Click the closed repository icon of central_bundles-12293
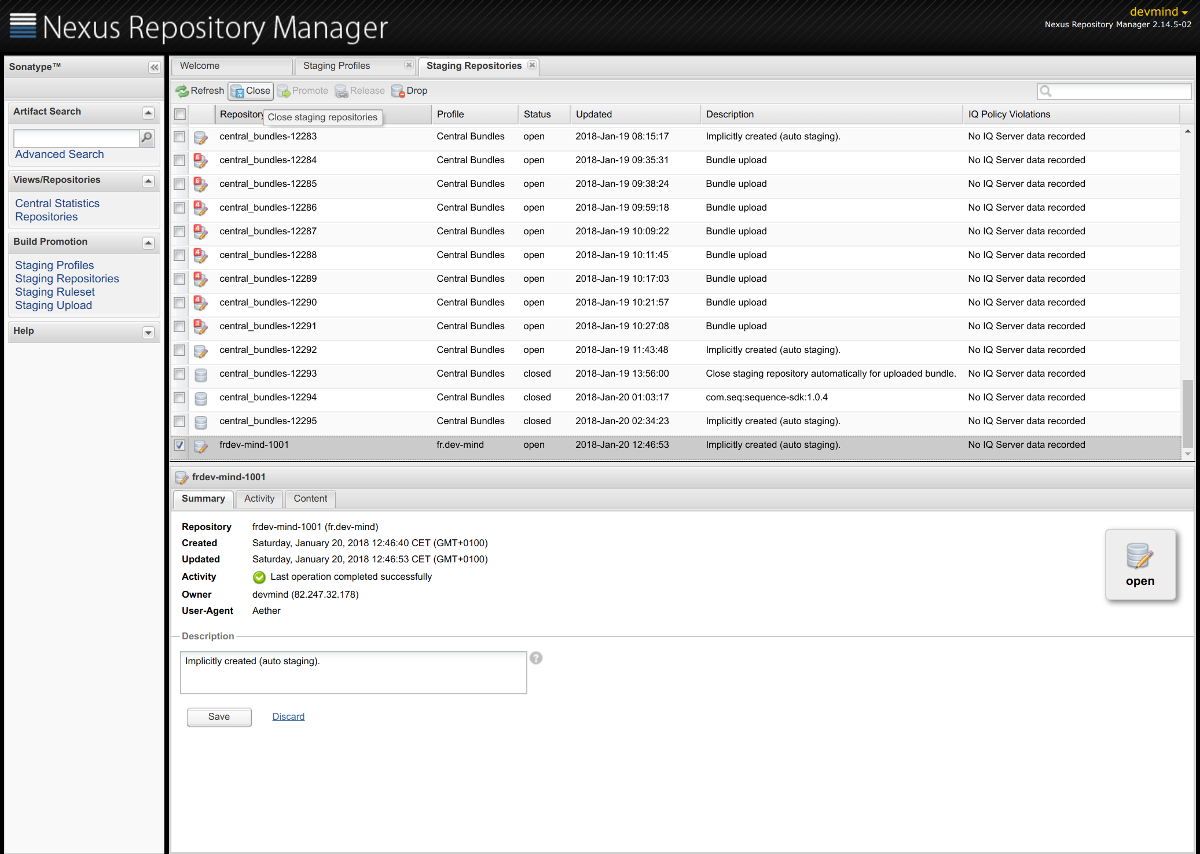Image resolution: width=1200 pixels, height=854 pixels. pyautogui.click(x=201, y=374)
